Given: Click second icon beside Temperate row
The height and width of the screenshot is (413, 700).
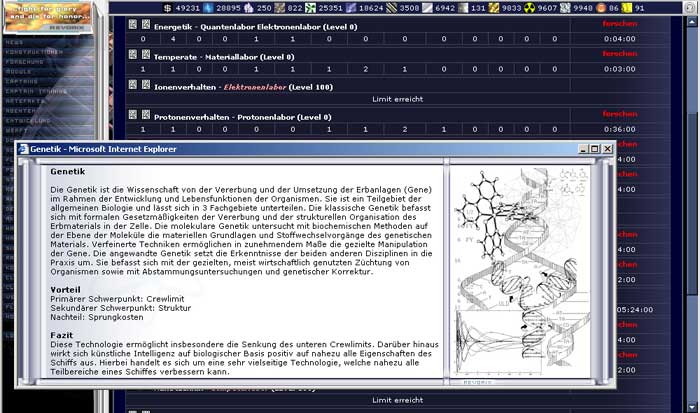Looking at the screenshot, I should (144, 55).
